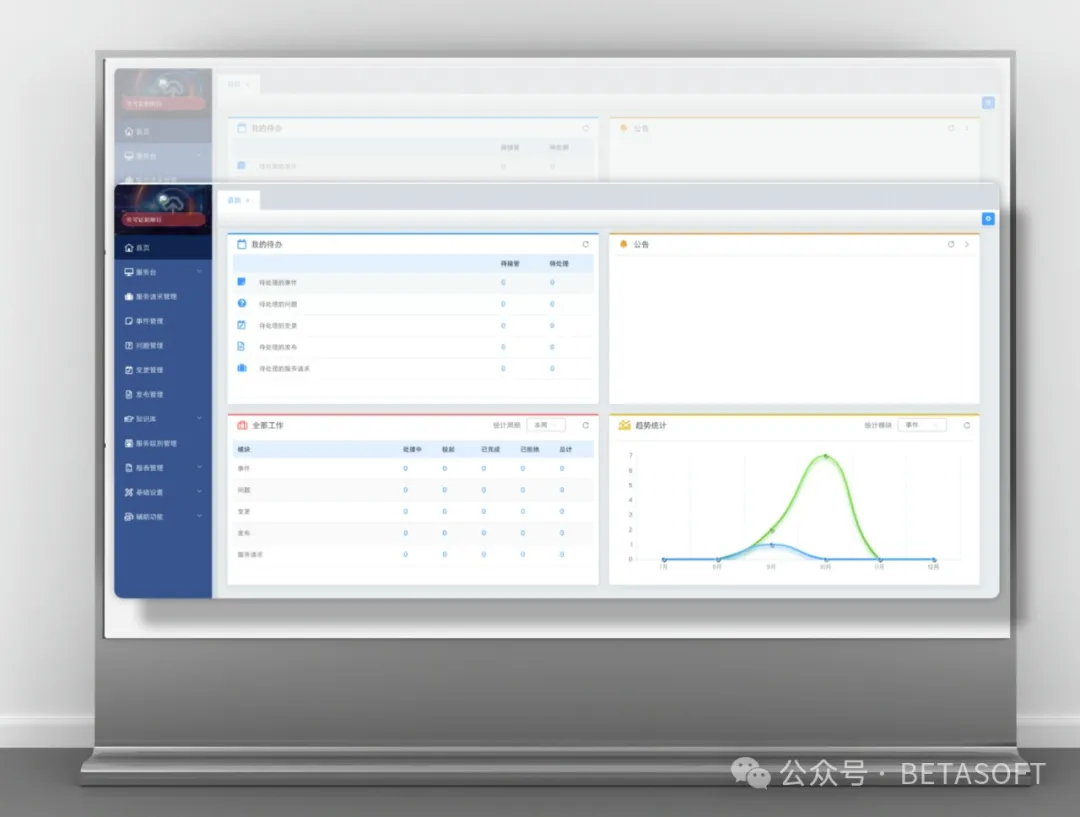Viewport: 1080px width, 817px height.
Task: Click the 待处理的问题 text label
Action: [278, 304]
